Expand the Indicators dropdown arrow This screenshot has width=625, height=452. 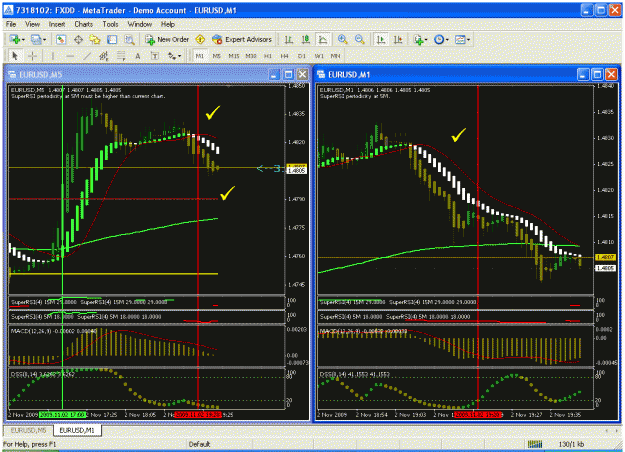tap(426, 39)
